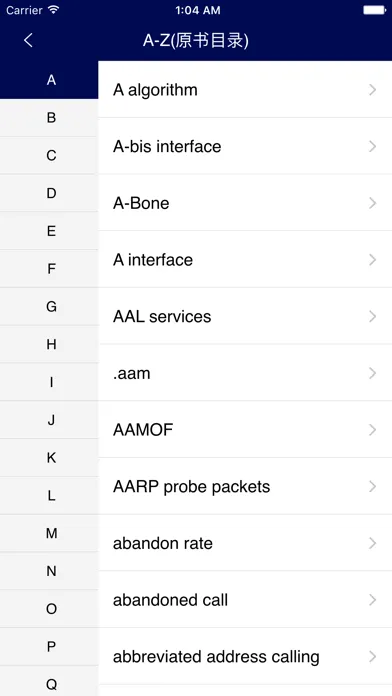Tap the Wi-Fi icon in status bar

(54, 10)
